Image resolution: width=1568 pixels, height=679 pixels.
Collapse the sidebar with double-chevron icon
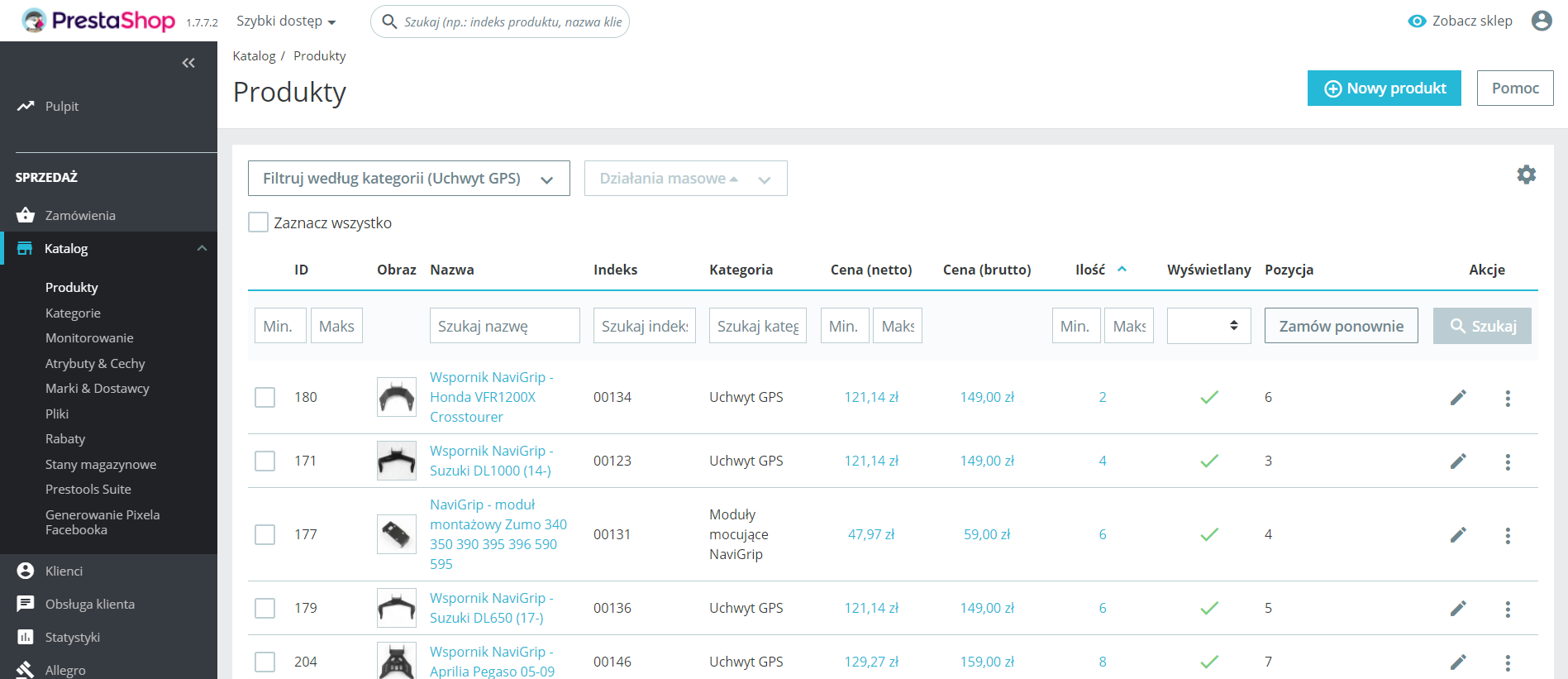[188, 63]
